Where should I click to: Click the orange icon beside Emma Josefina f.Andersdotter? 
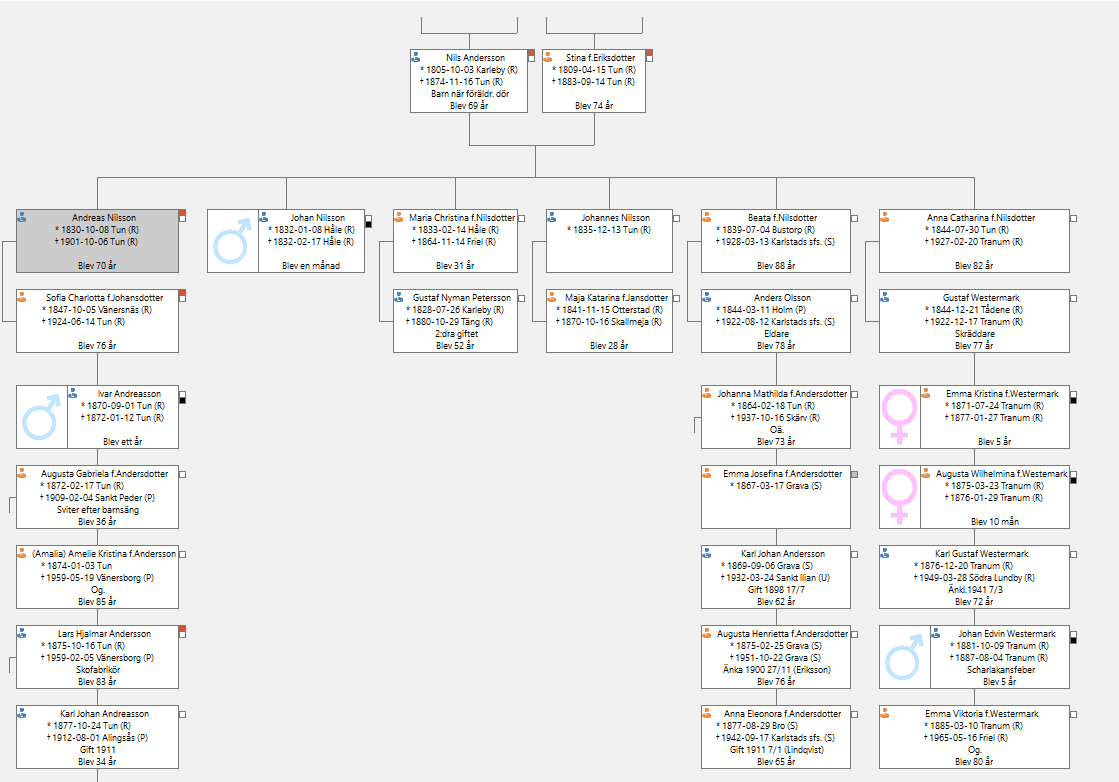click(x=707, y=472)
